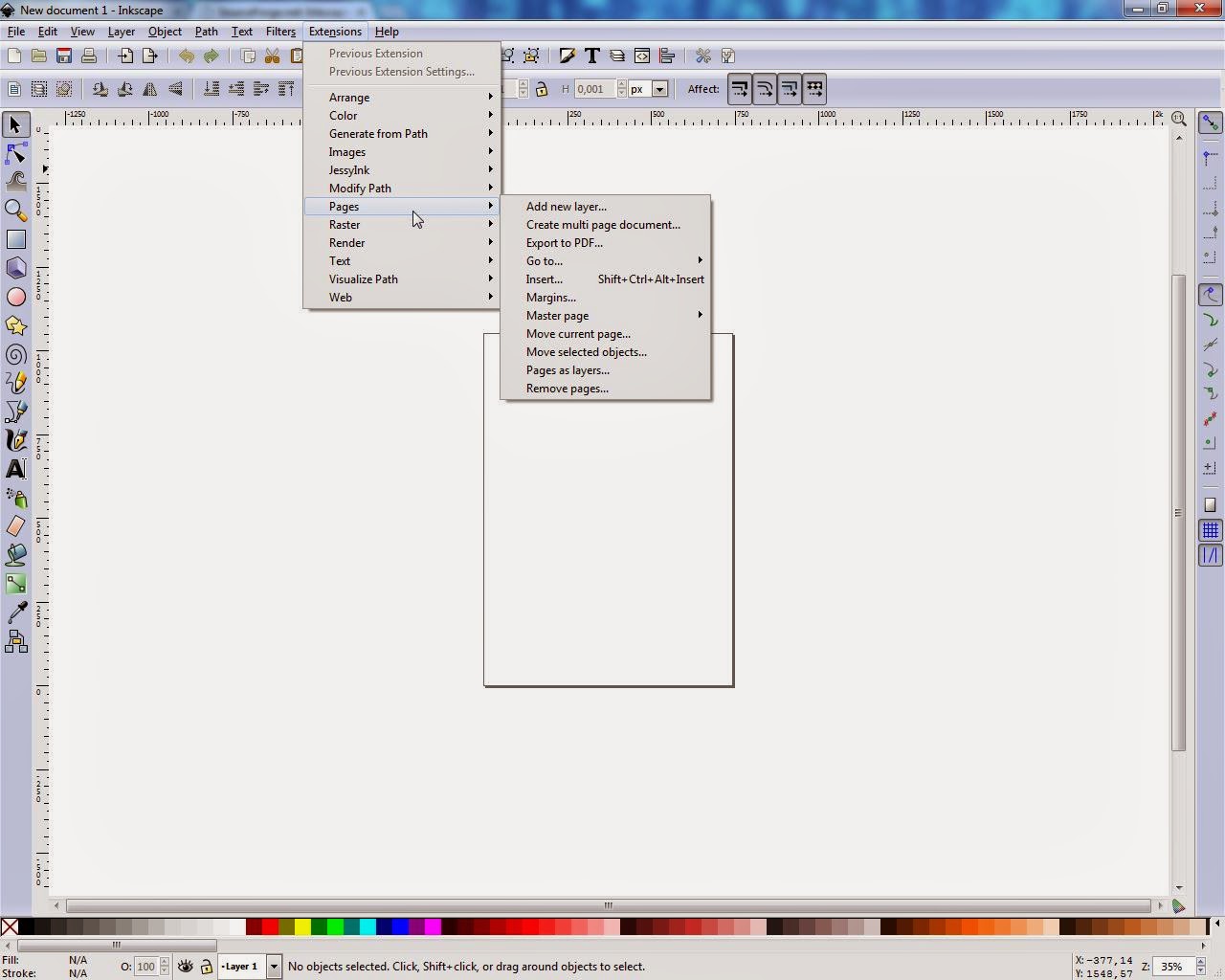
Task: Choose Margins... in Pages submenu
Action: (606, 298)
